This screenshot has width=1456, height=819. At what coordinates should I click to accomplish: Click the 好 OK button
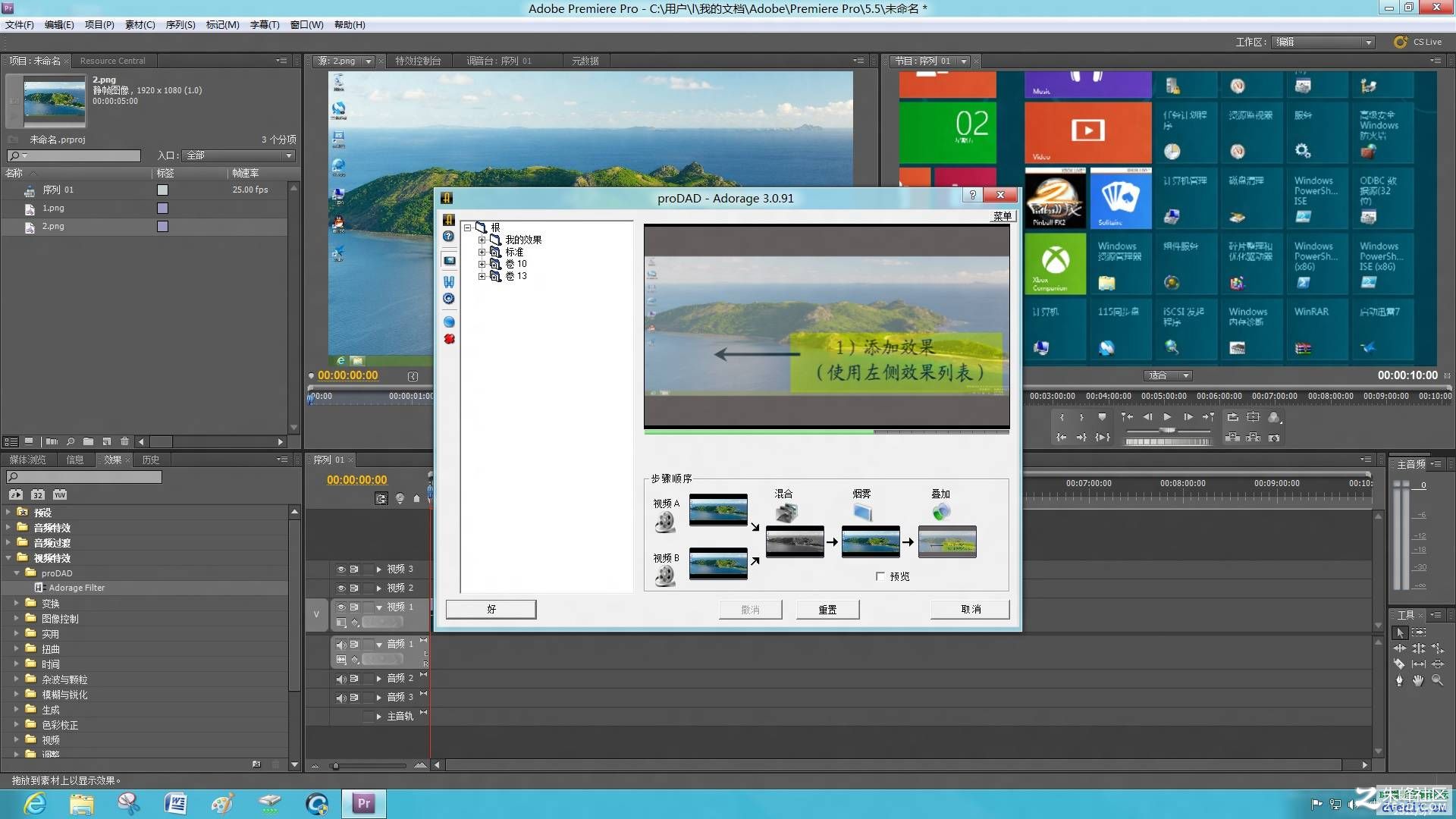coord(491,609)
